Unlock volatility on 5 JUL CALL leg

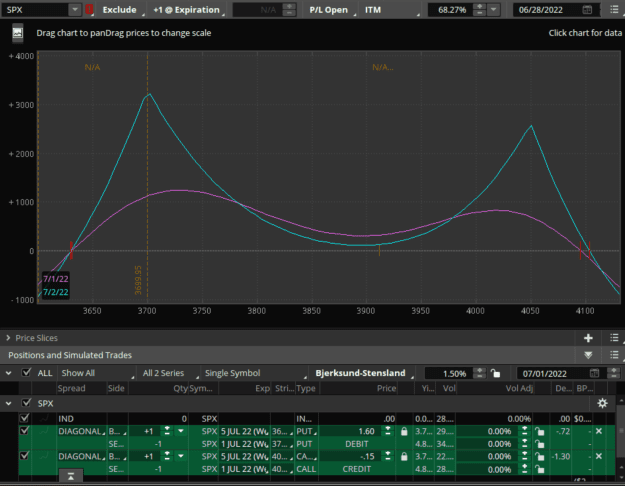[539, 456]
